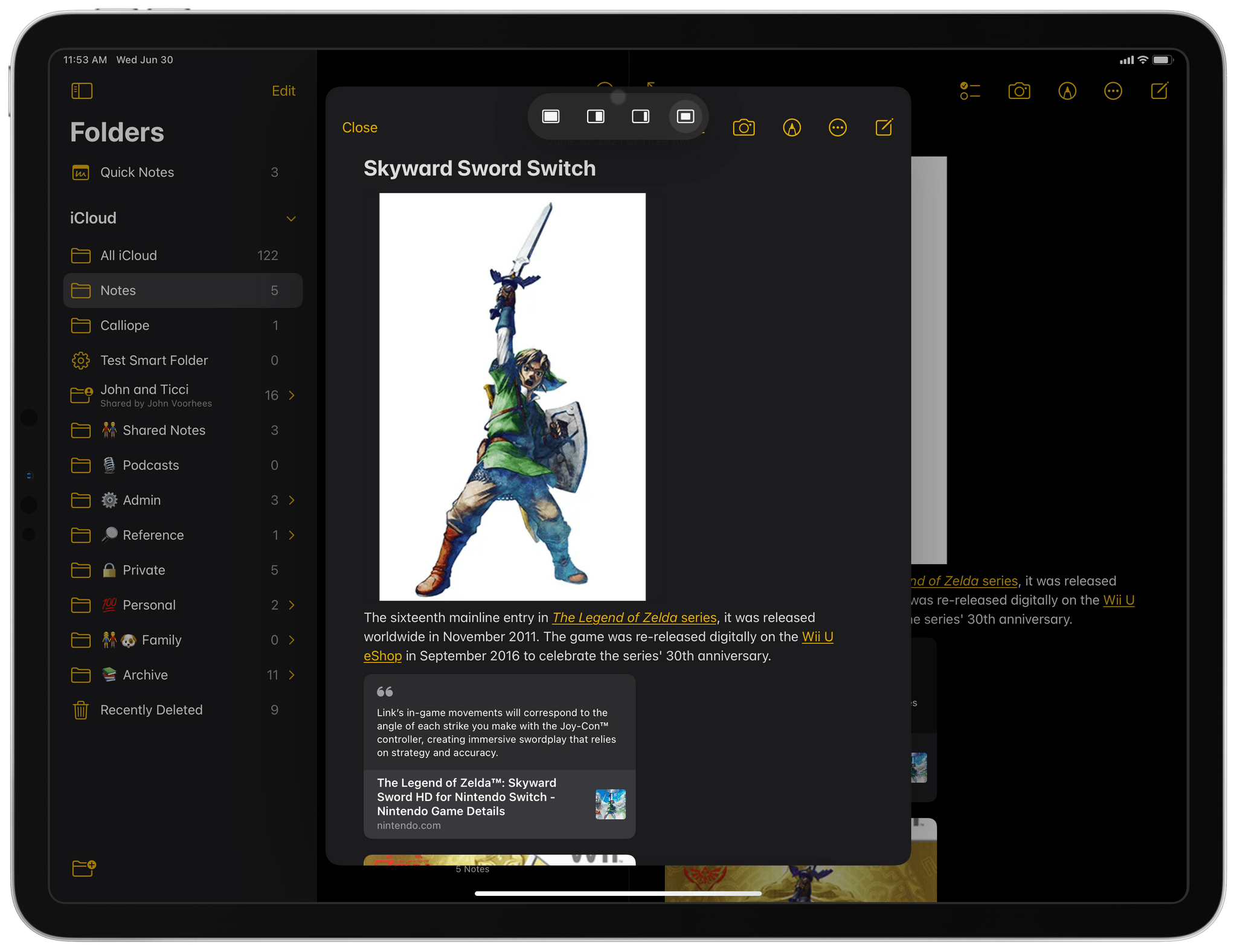The height and width of the screenshot is (952, 1237).
Task: Select center window layout option
Action: 686,116
